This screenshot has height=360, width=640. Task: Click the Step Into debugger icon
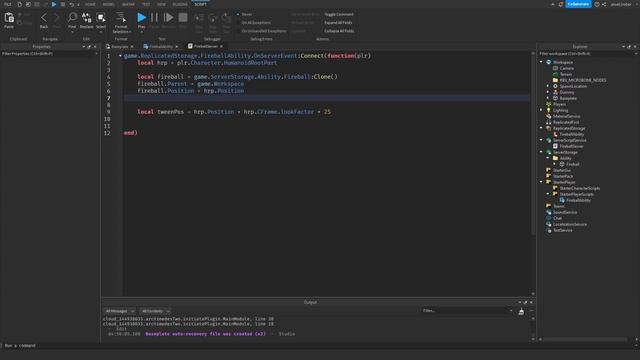point(199,18)
